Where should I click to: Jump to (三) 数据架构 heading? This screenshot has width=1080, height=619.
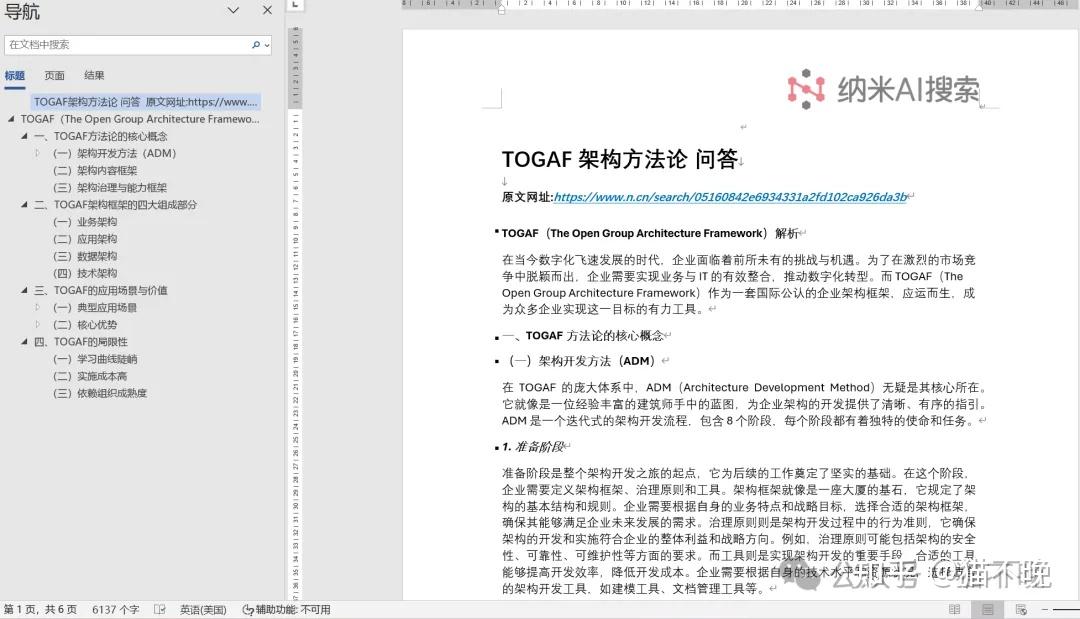click(x=85, y=256)
